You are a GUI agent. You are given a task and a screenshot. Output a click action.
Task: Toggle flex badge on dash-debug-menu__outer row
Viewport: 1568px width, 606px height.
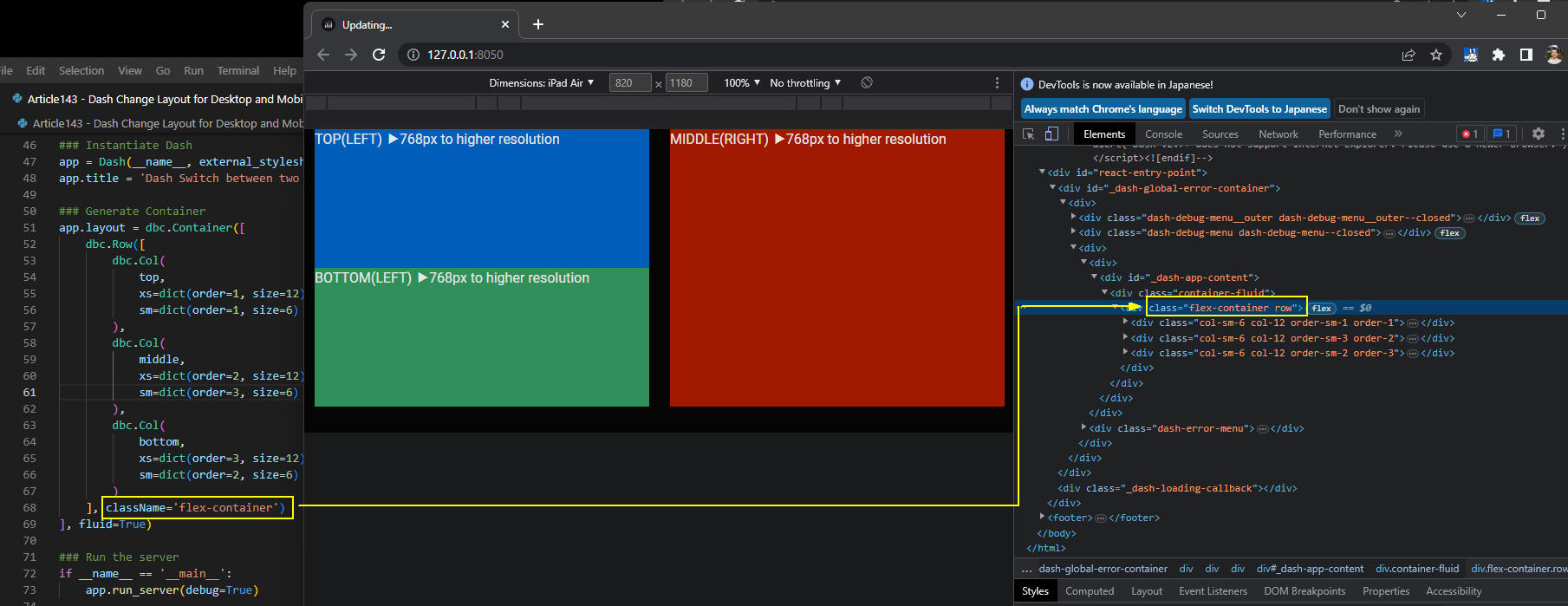point(1530,218)
